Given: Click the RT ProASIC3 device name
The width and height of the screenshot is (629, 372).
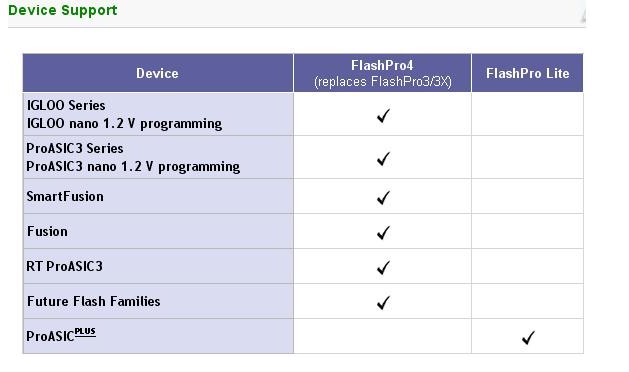Looking at the screenshot, I should (x=64, y=266).
